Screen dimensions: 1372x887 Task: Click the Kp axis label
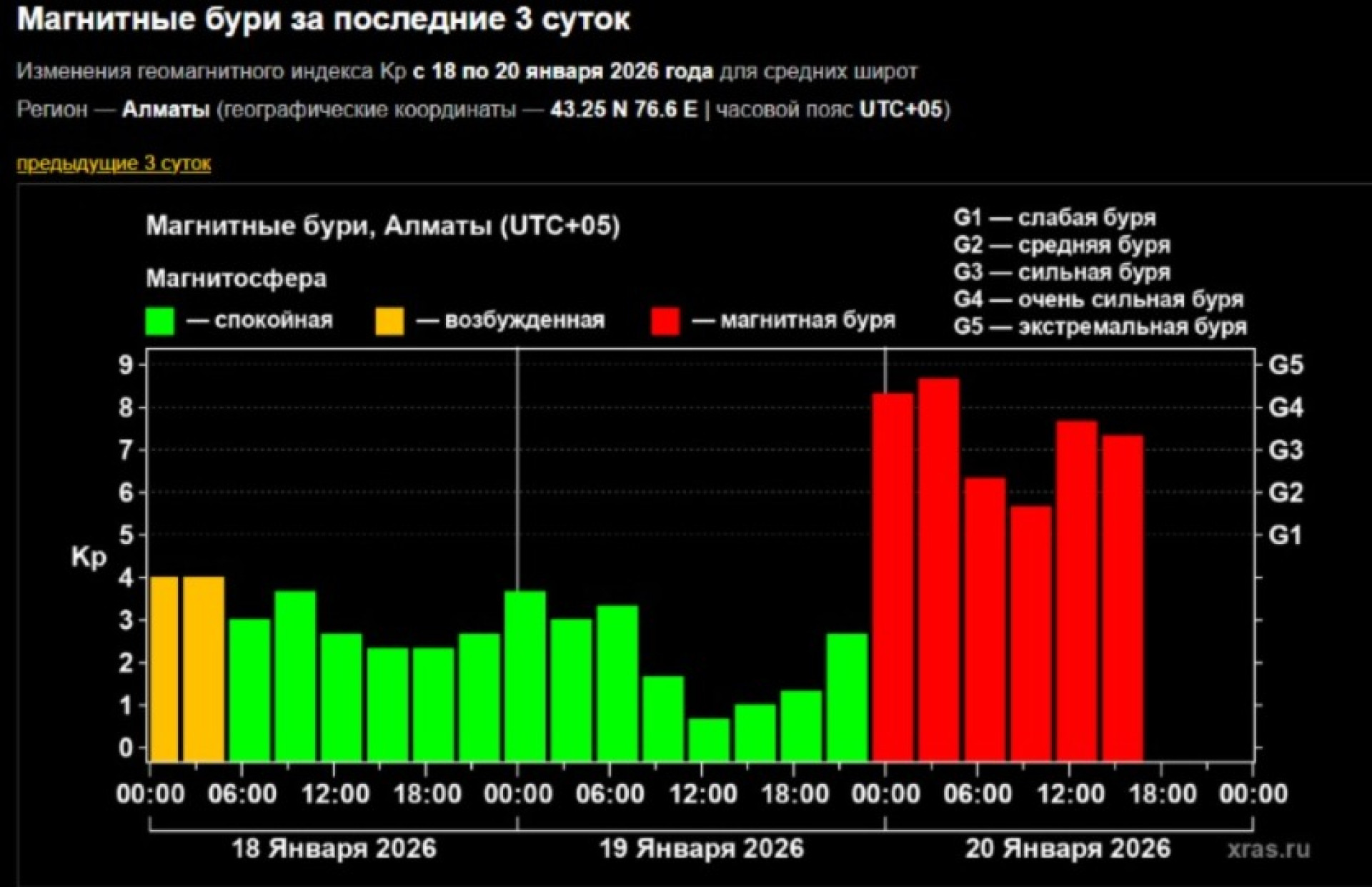[x=89, y=557]
